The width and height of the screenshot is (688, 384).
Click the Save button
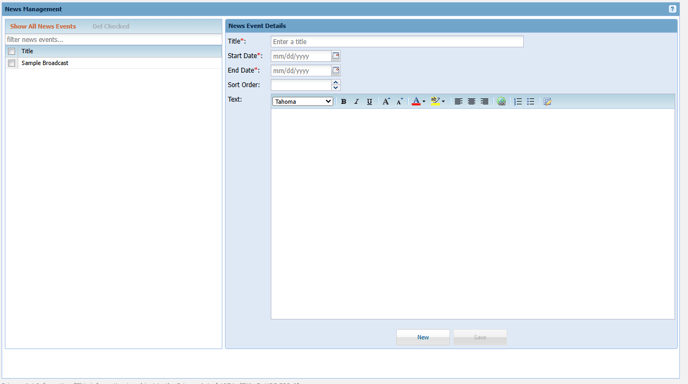coord(480,337)
